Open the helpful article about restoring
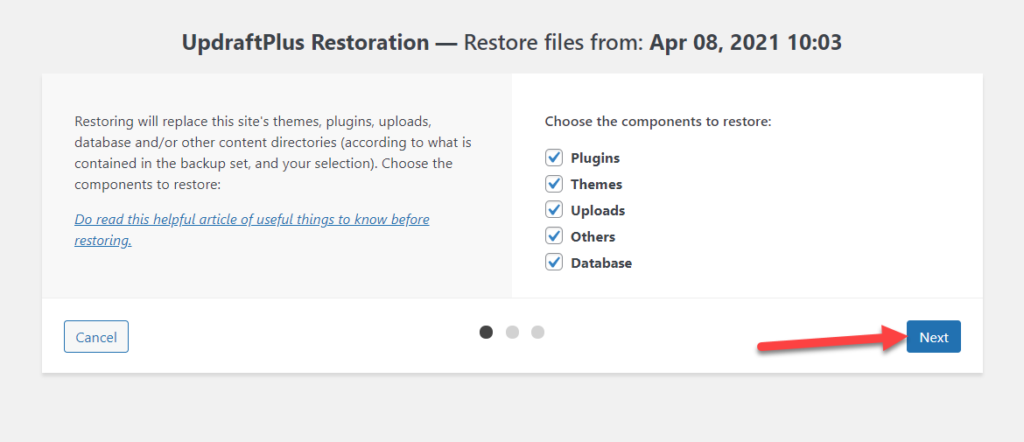The image size is (1024, 442). click(x=252, y=230)
